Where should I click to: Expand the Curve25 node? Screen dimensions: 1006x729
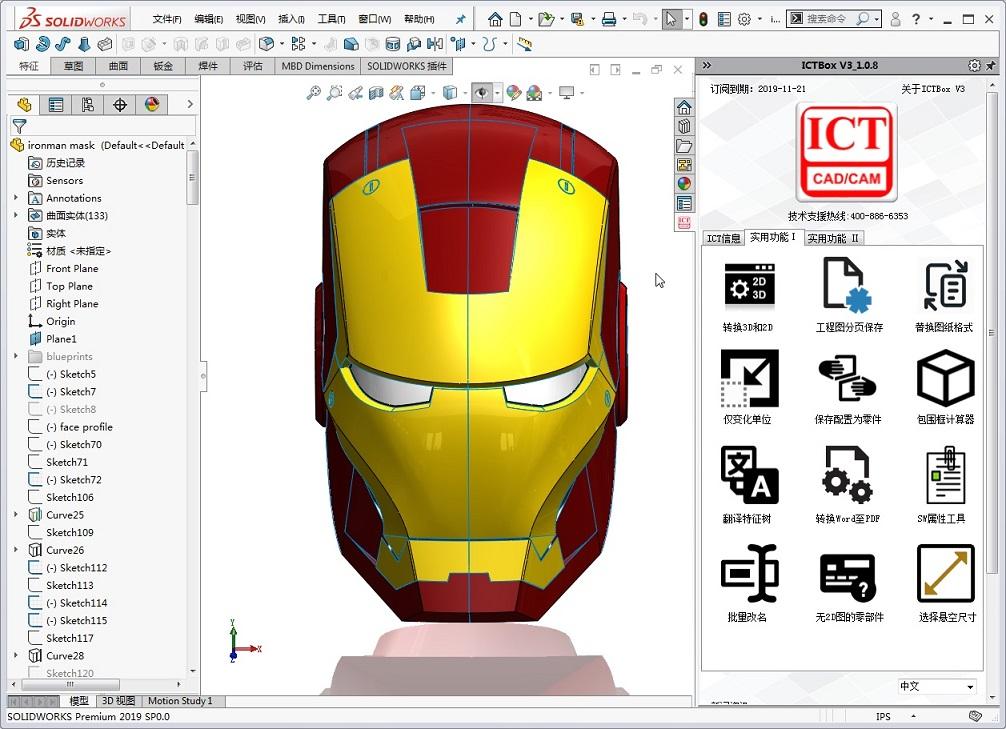(x=16, y=515)
